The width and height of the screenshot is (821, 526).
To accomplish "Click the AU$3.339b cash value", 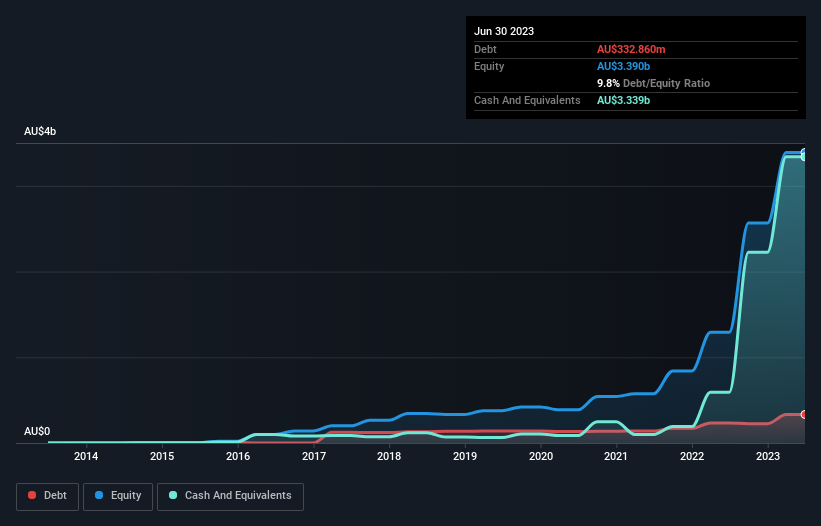I will point(623,100).
